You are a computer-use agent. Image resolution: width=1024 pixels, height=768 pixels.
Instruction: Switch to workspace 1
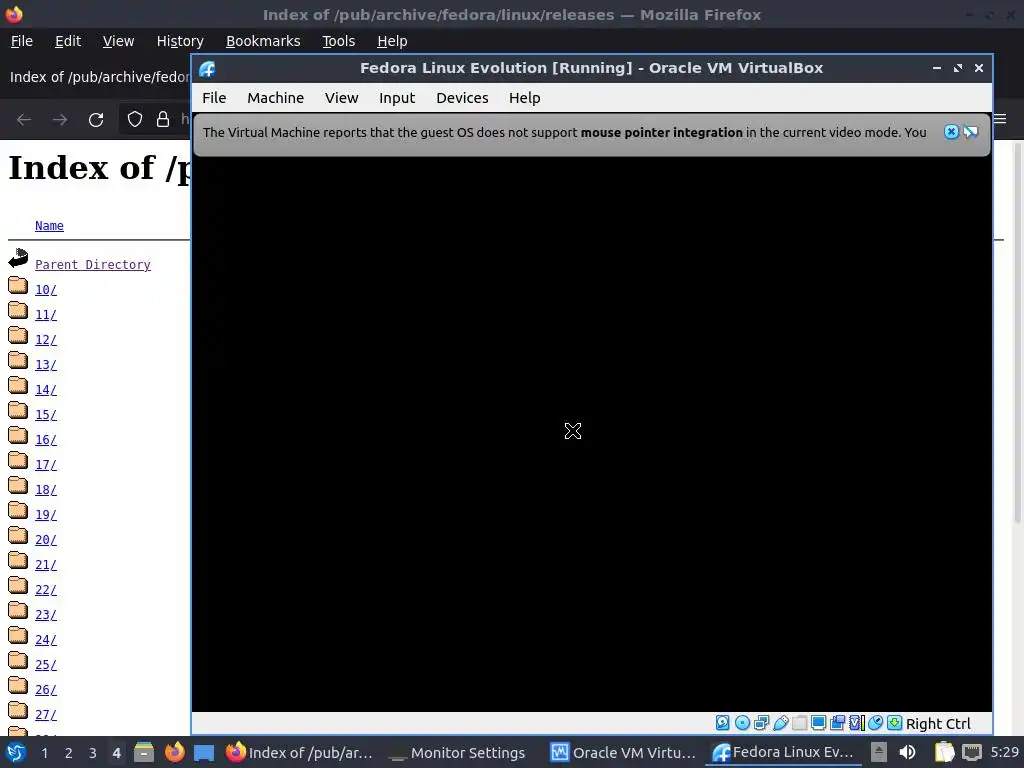[x=44, y=753]
